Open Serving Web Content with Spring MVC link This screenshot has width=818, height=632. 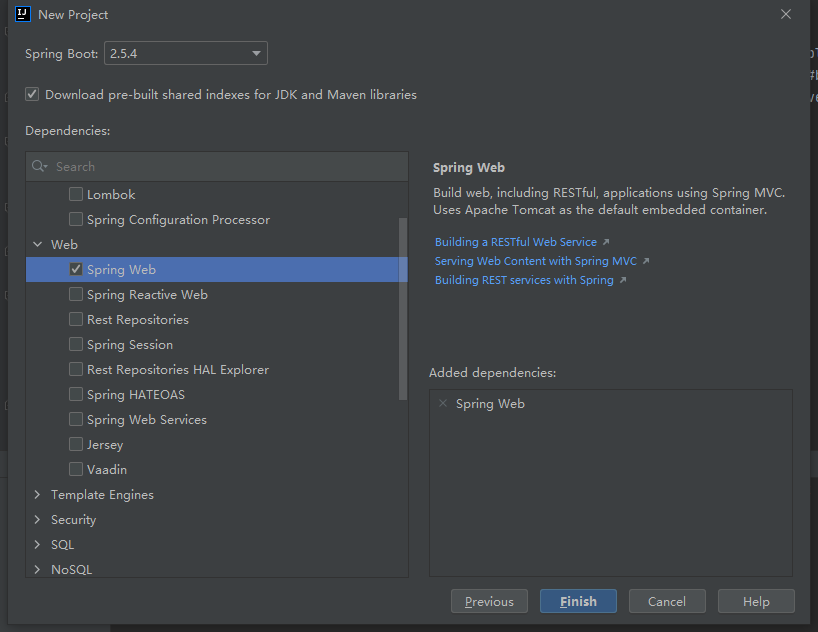(x=536, y=261)
